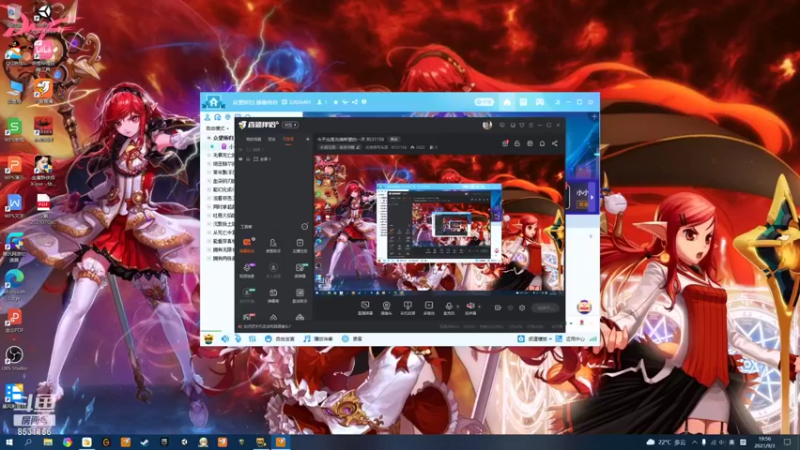Toggle visibility eye of full-screen source

241,159
